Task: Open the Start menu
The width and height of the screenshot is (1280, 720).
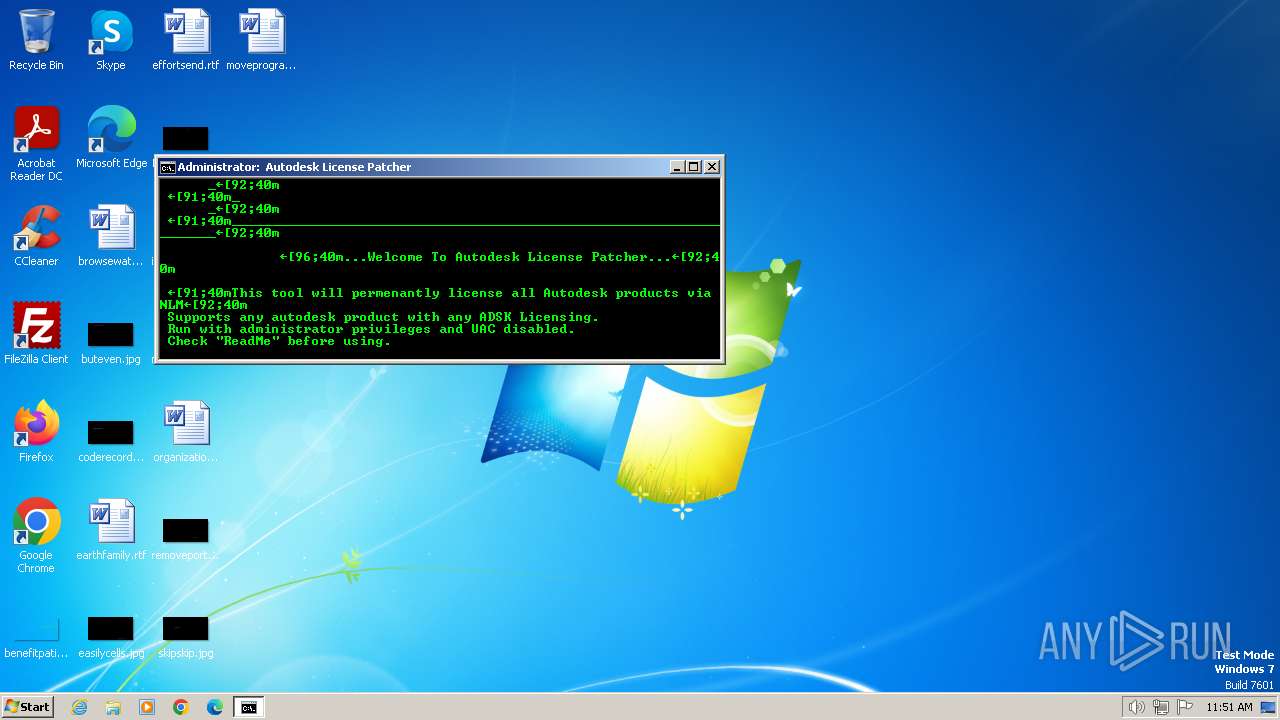Action: [27, 707]
